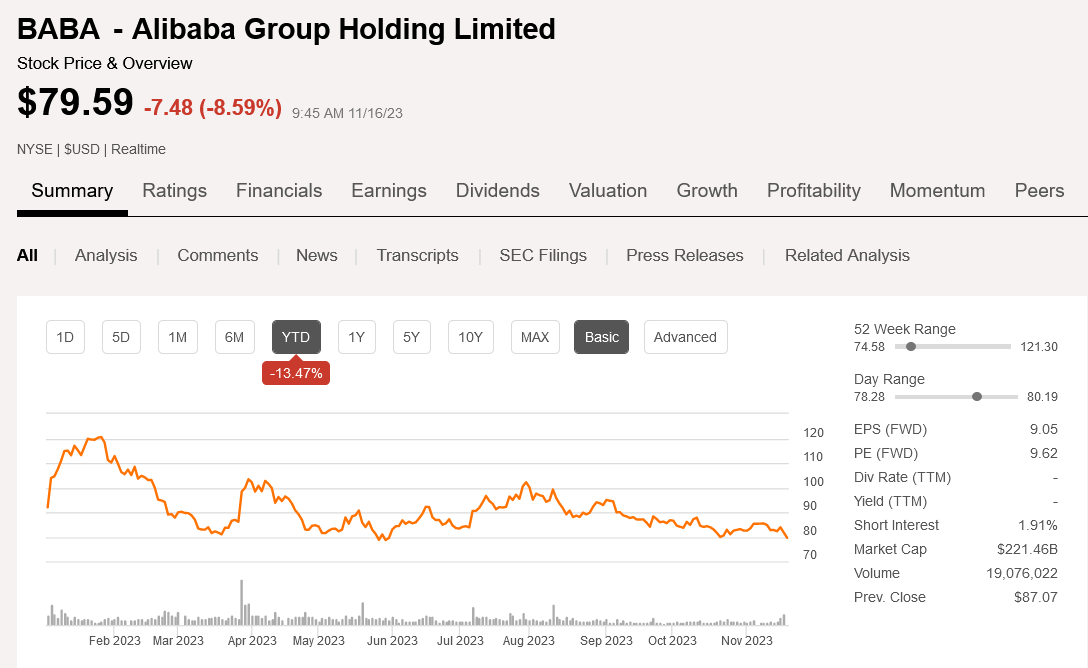View the Profitability tab
This screenshot has height=668, width=1088.
(x=814, y=191)
